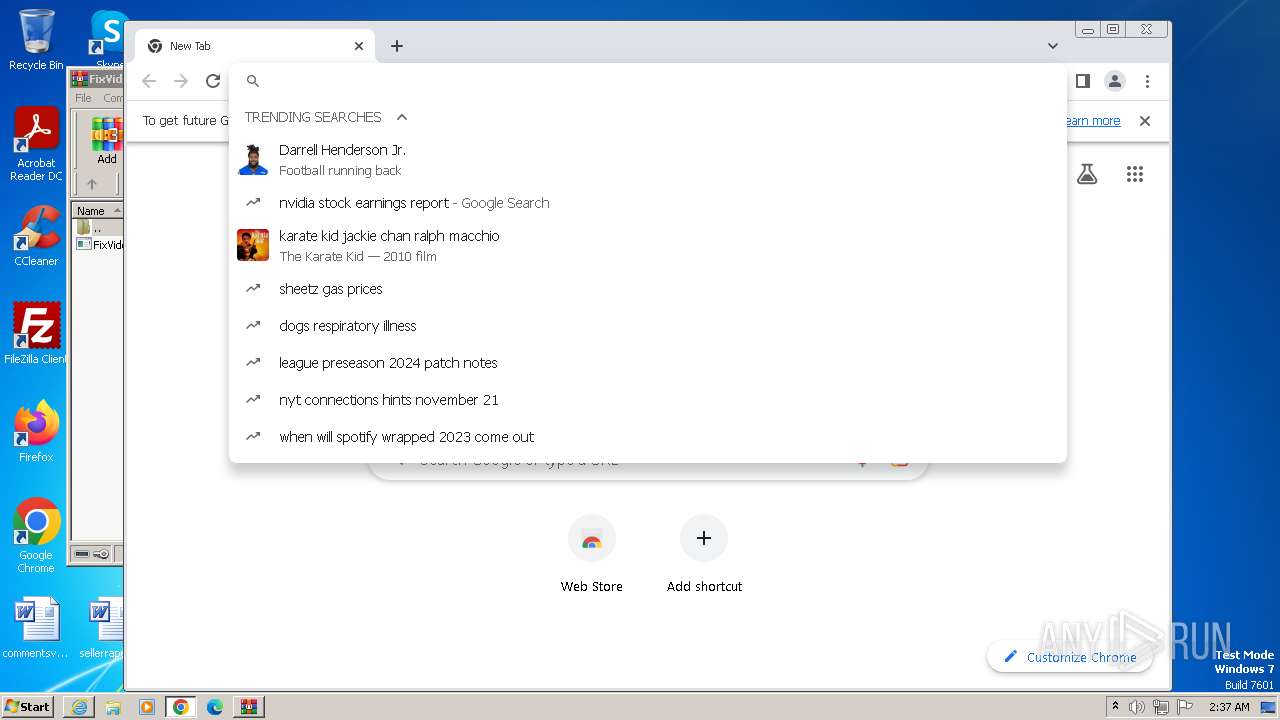Show hidden tray icons arrow
Viewport: 1280px width, 720px height.
pyautogui.click(x=1115, y=707)
